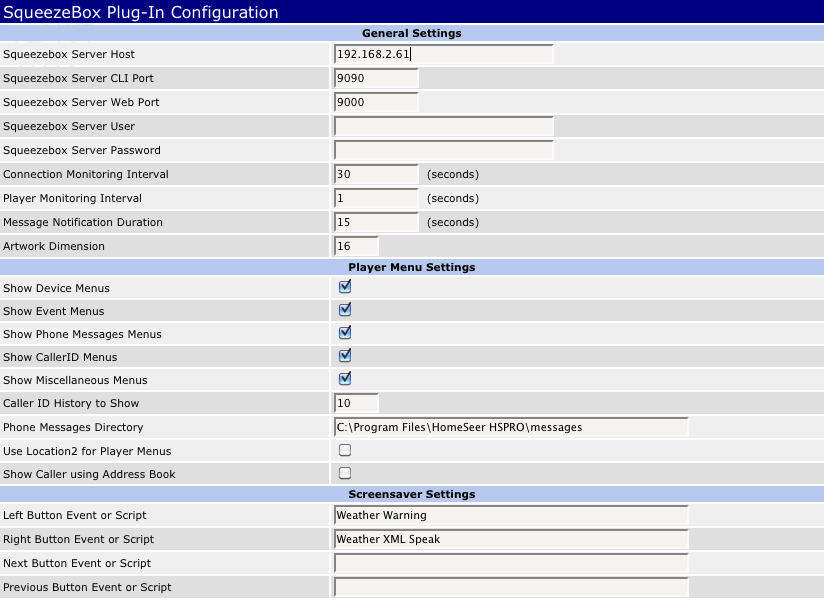
Task: Focus the Right Button Event or Script field
Action: (x=511, y=540)
